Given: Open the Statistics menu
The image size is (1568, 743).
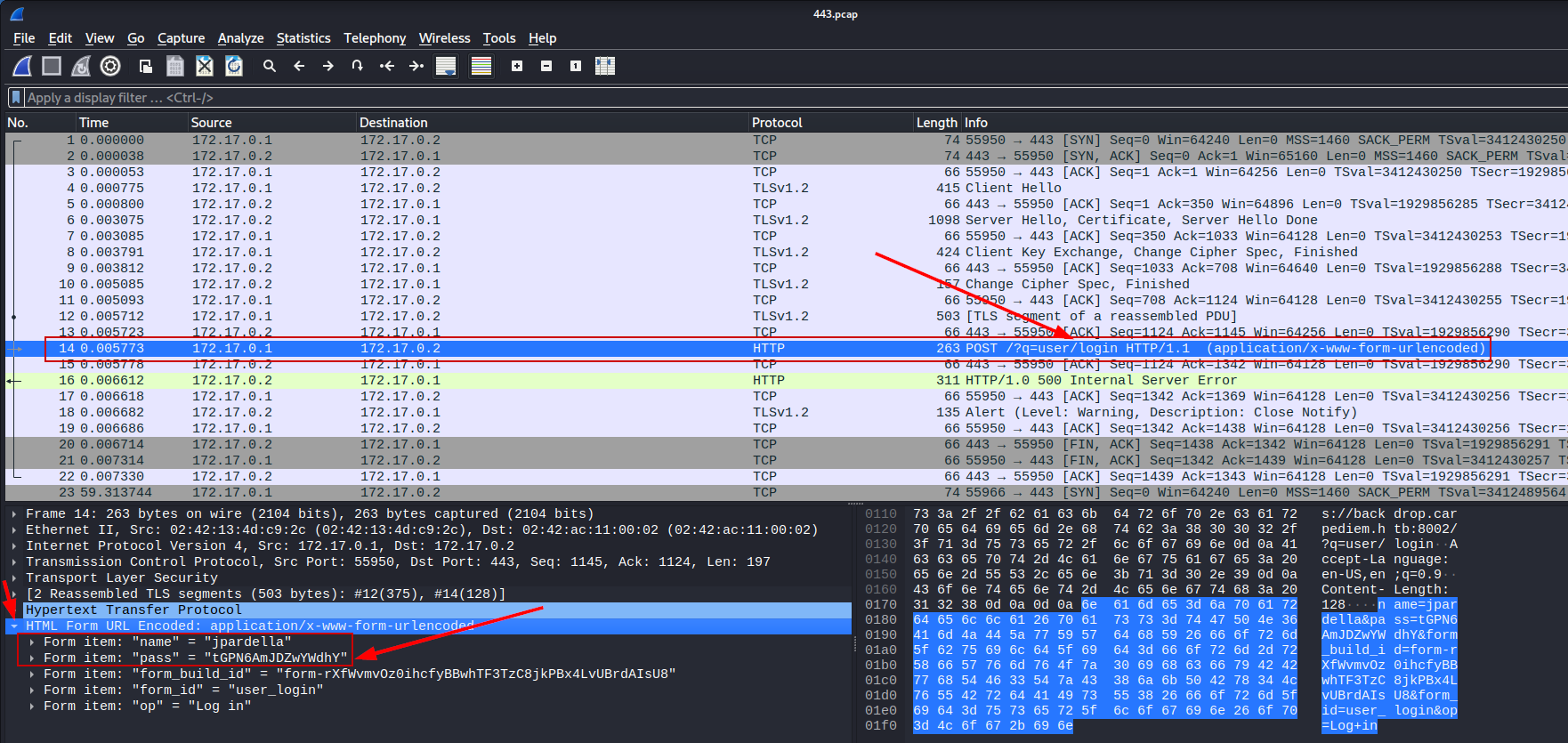Looking at the screenshot, I should [x=303, y=38].
